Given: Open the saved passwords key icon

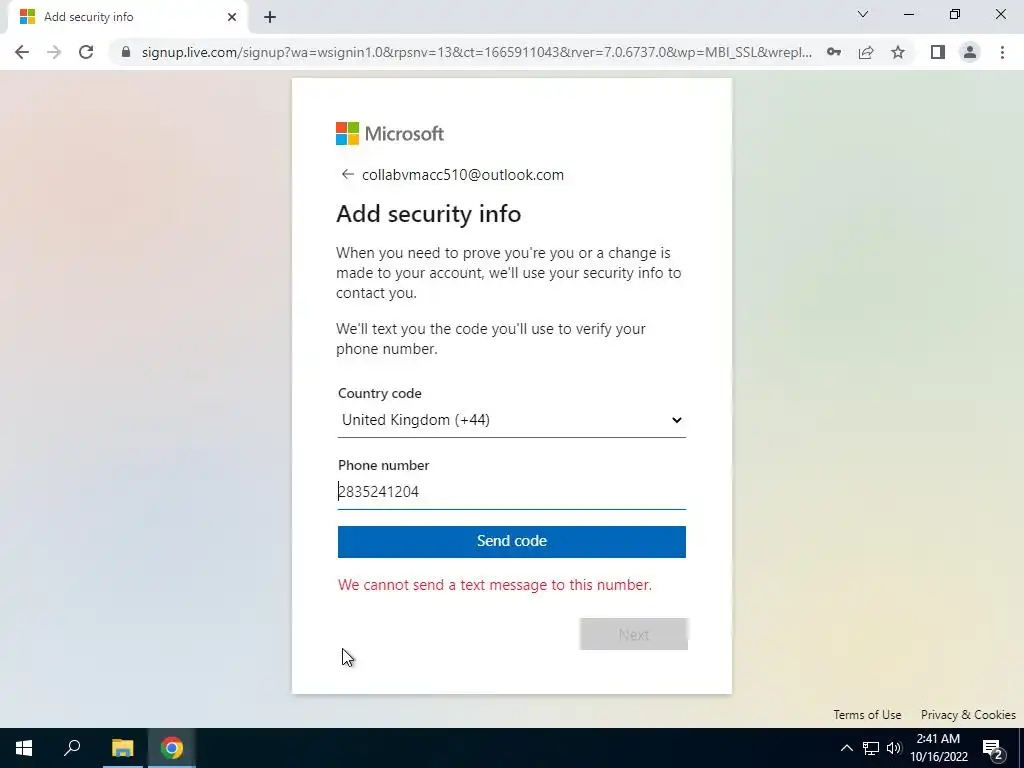Looking at the screenshot, I should click(x=833, y=52).
